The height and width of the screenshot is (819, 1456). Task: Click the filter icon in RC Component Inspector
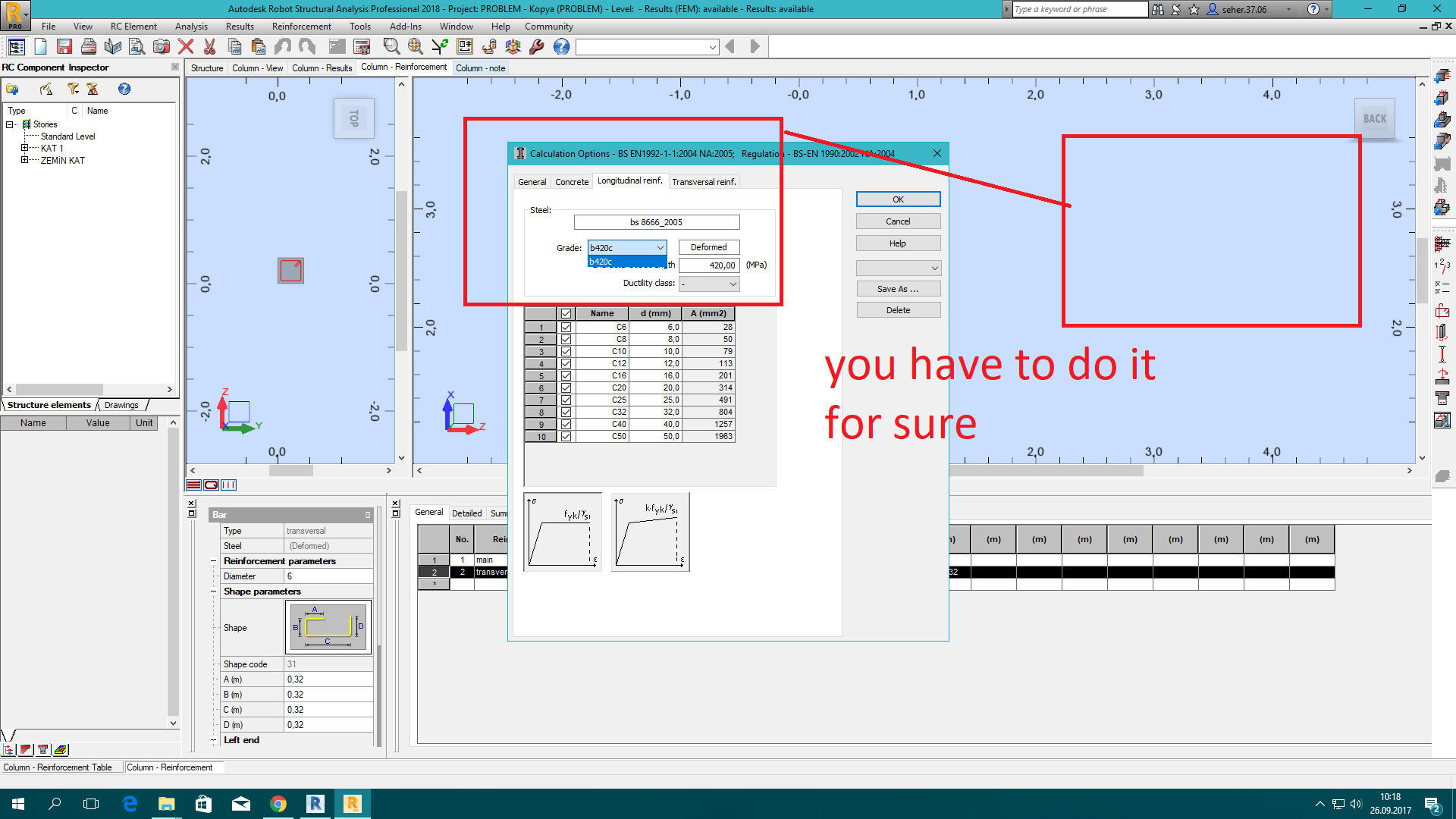[73, 89]
